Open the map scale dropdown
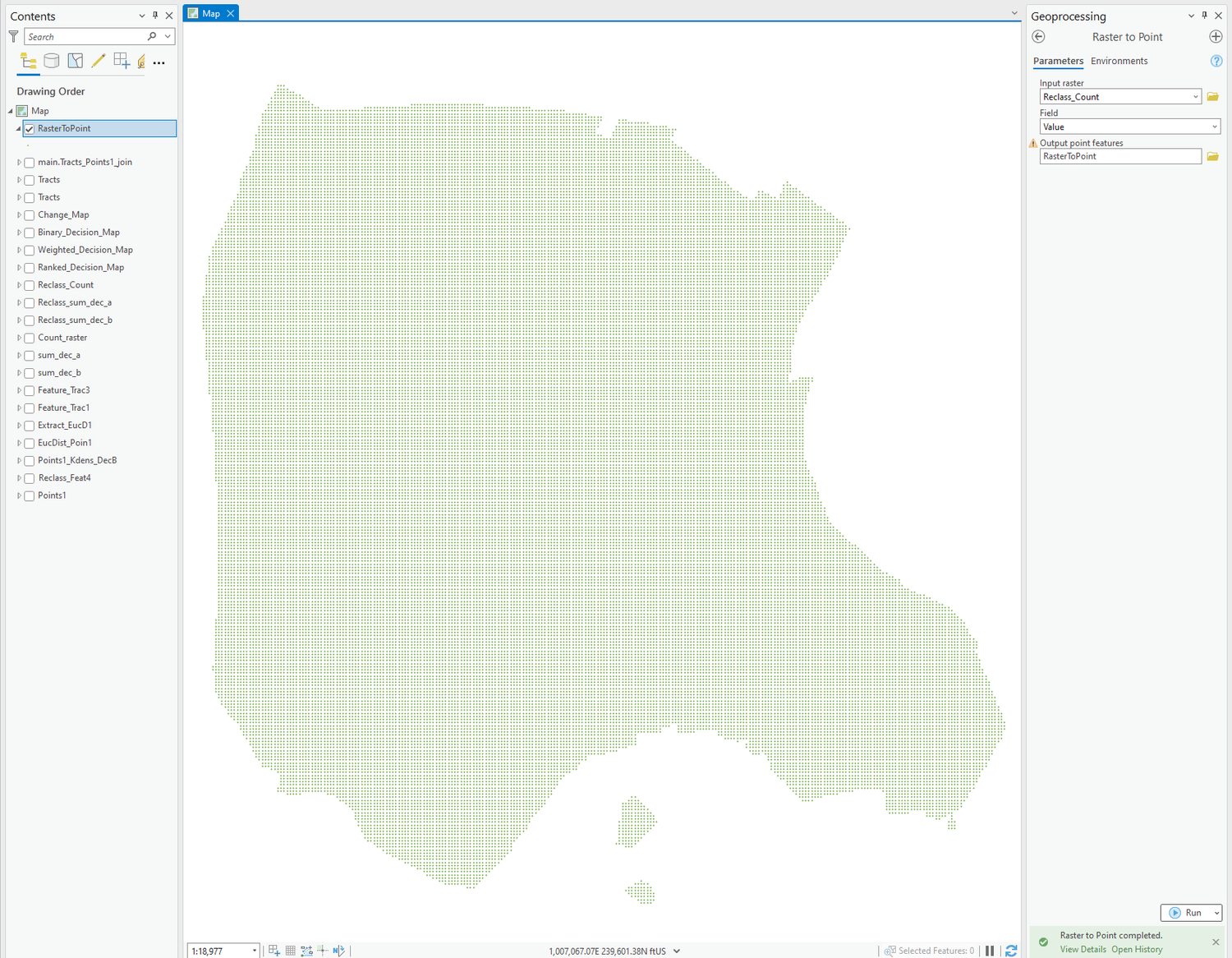This screenshot has width=1232, height=958. 254,951
